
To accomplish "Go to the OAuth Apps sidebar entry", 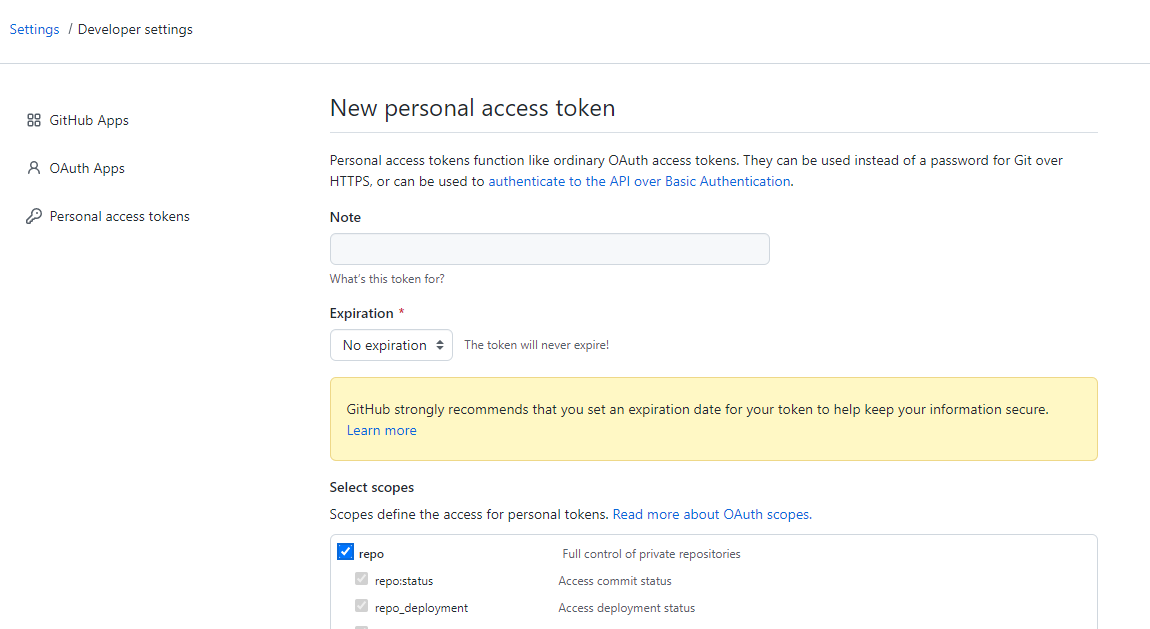I will pos(87,168).
